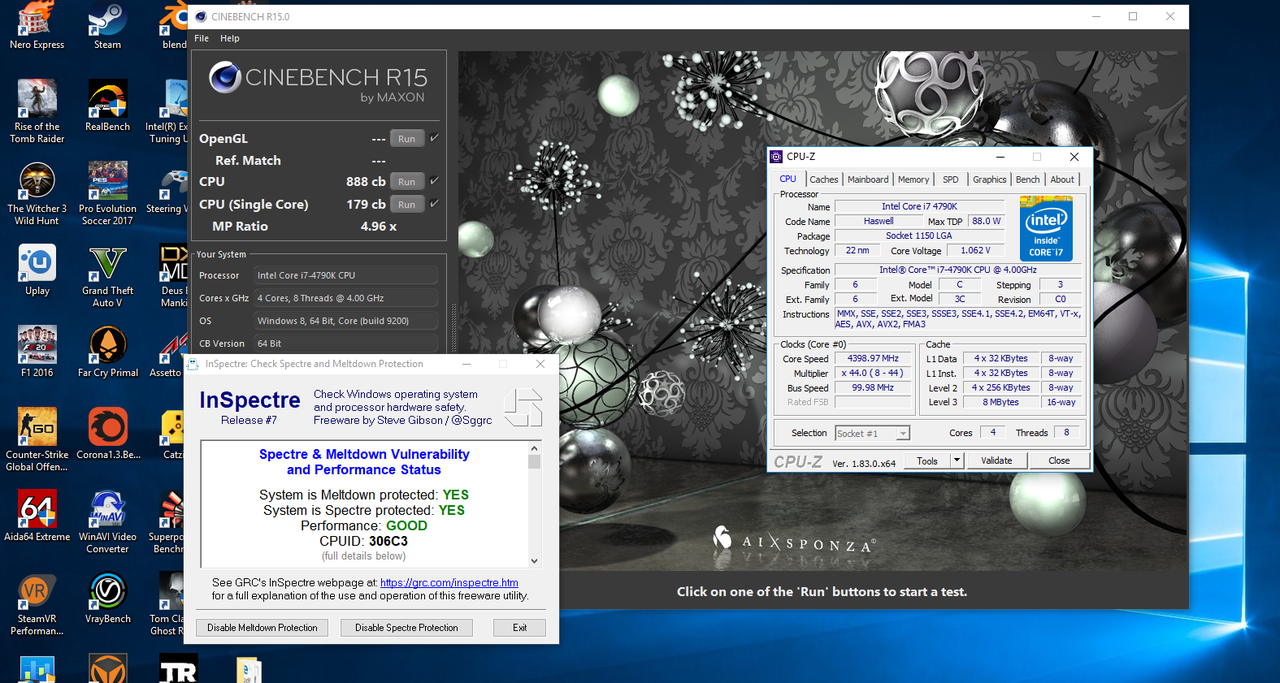
Task: Toggle the CPU test checkbox in Cinebench
Action: point(434,181)
